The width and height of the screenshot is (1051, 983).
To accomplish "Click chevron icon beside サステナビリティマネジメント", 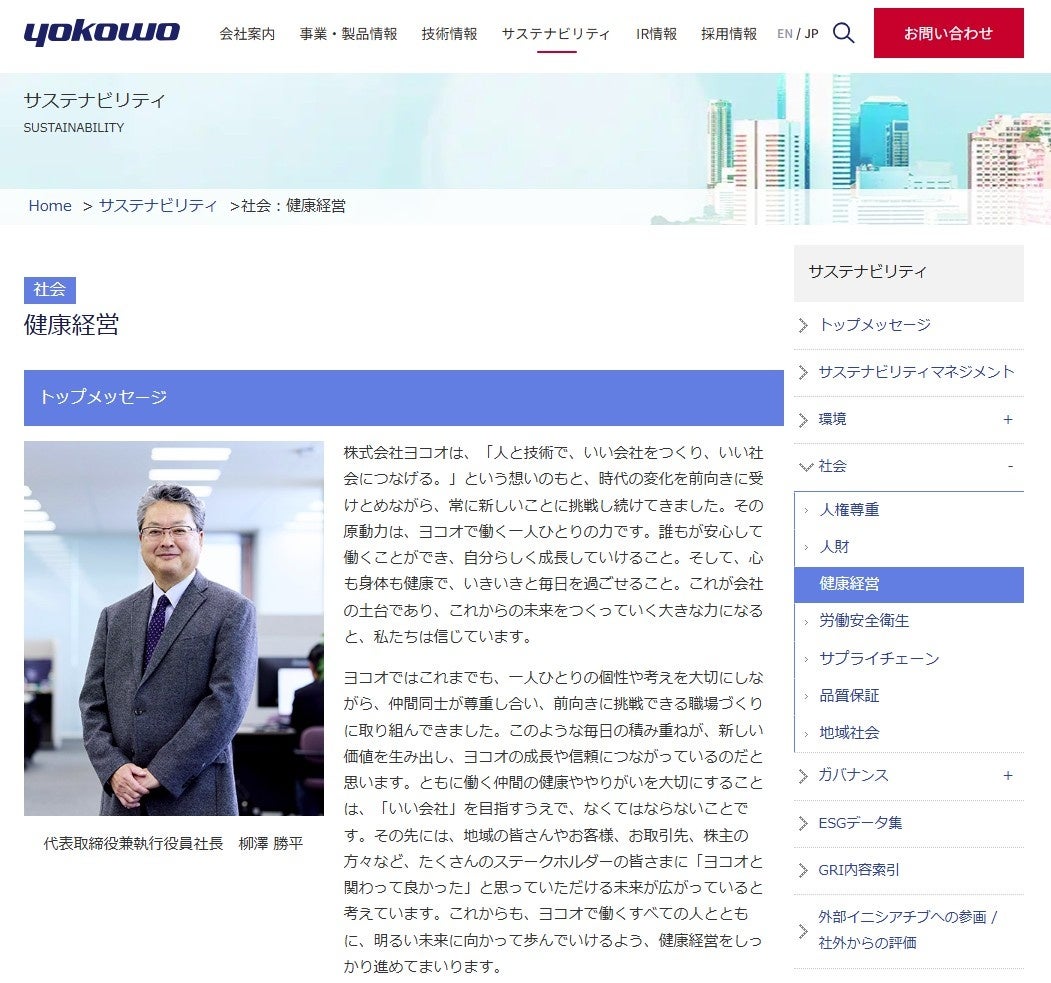I will pyautogui.click(x=803, y=373).
